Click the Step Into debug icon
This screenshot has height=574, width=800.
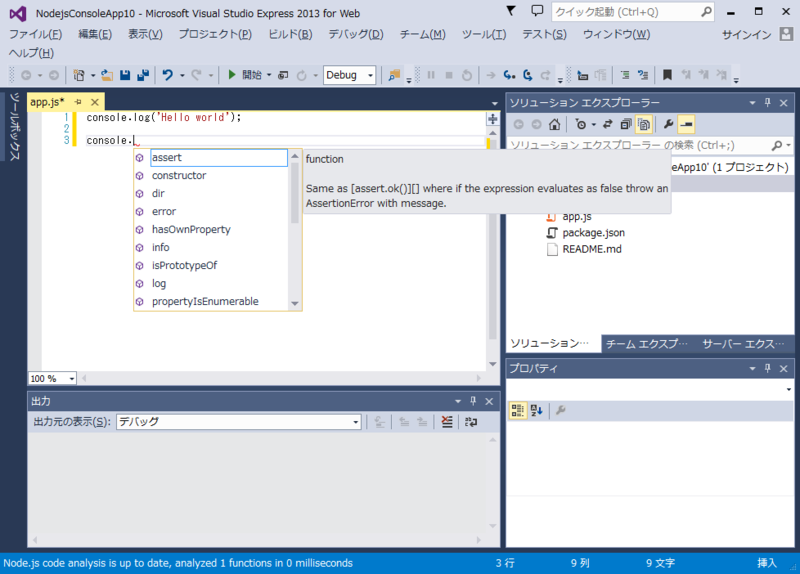(x=509, y=75)
